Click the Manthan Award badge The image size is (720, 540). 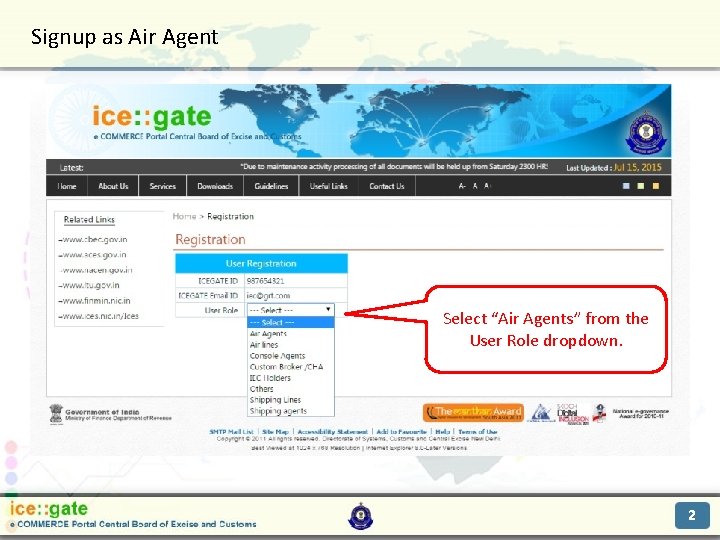[x=473, y=412]
